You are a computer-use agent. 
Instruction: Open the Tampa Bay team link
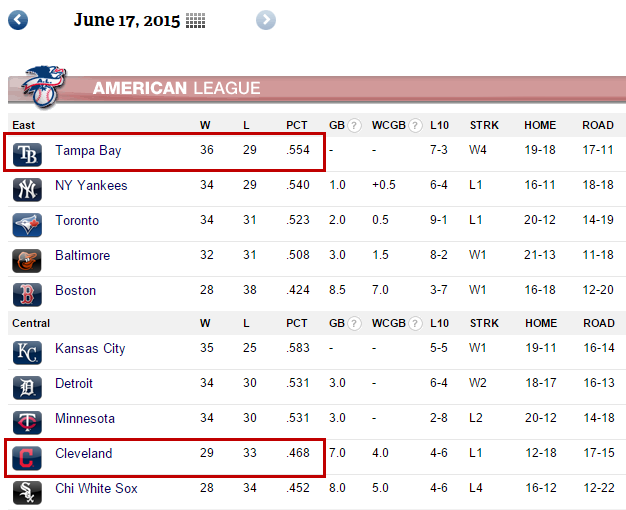coord(88,151)
